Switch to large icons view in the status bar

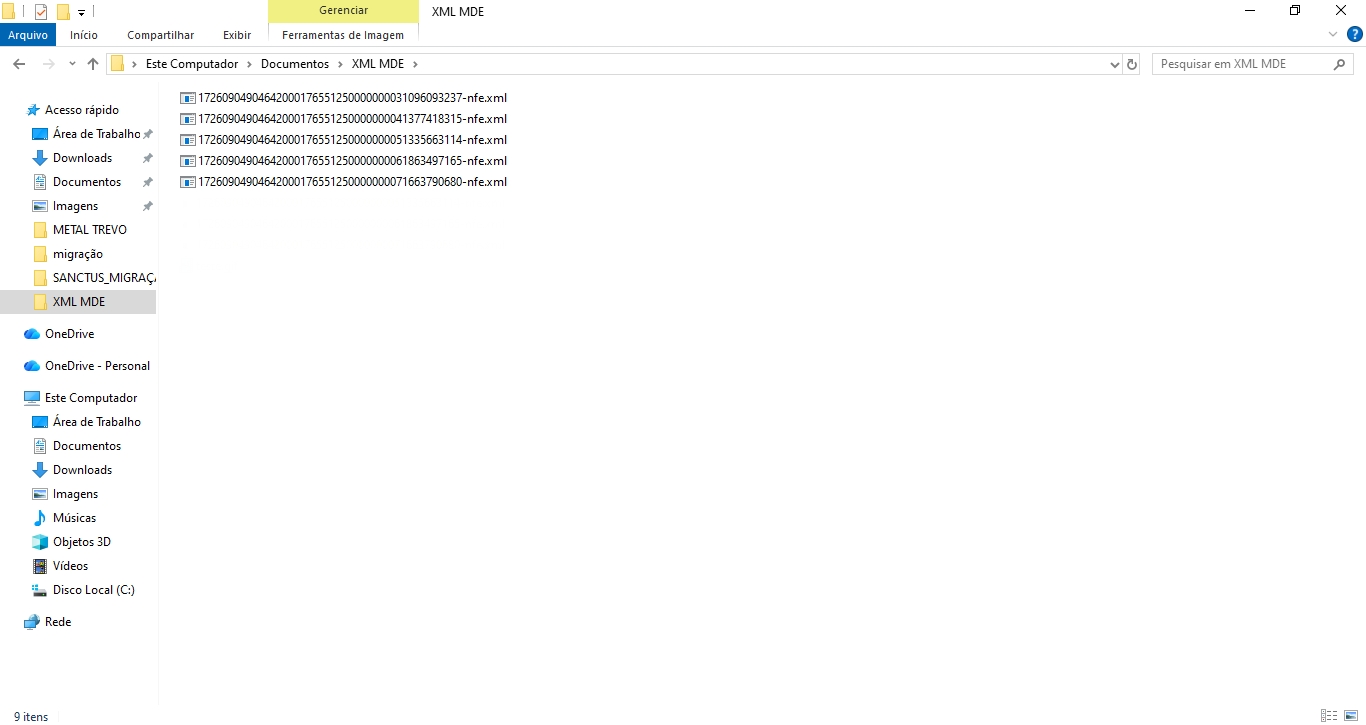(x=1351, y=716)
